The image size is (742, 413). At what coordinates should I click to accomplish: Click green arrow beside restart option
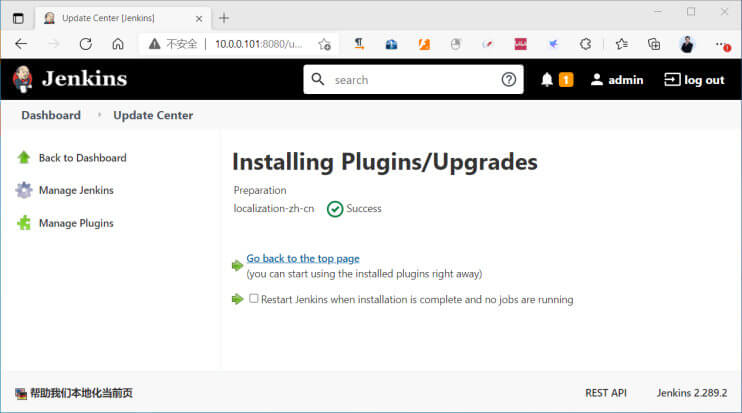click(x=237, y=299)
